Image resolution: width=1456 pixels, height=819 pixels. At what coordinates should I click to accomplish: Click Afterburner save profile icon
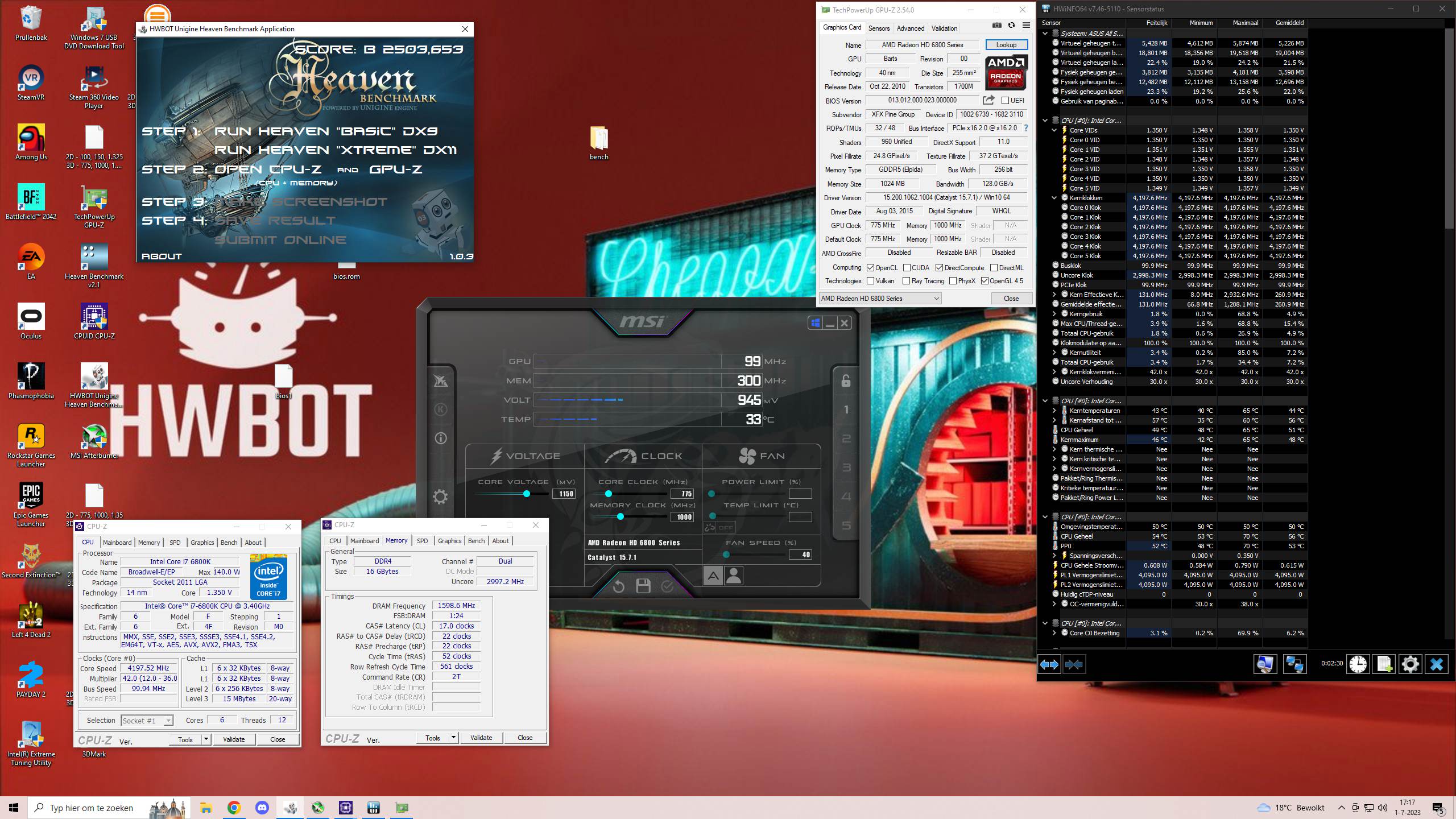(643, 586)
